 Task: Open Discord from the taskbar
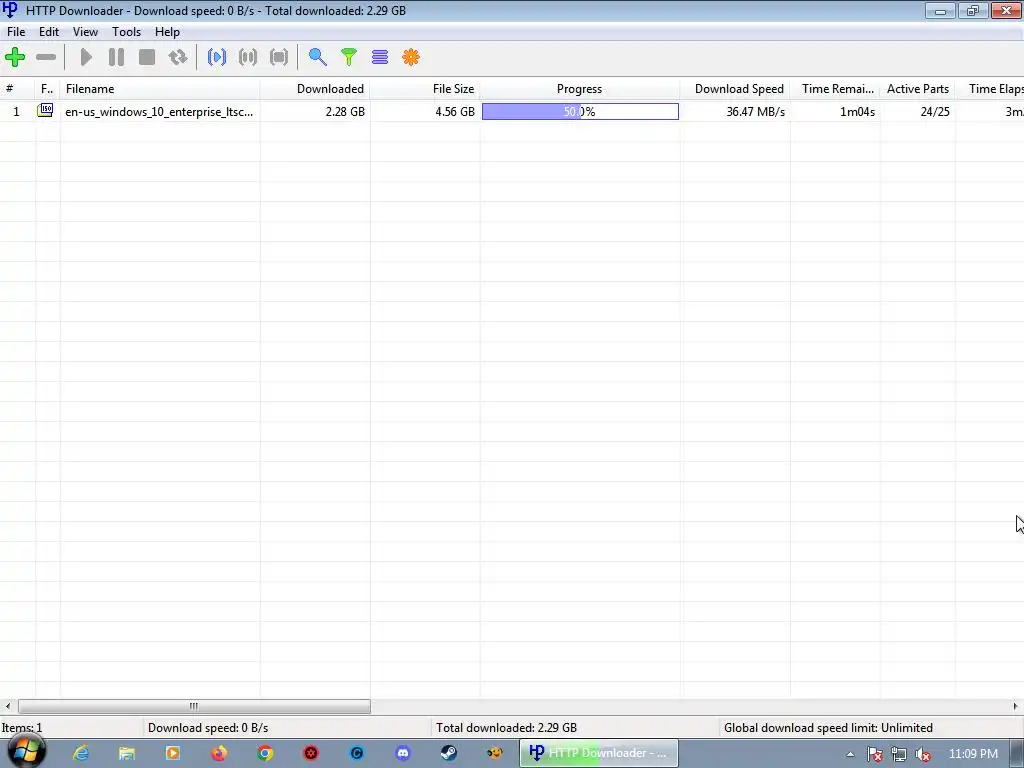pos(403,753)
